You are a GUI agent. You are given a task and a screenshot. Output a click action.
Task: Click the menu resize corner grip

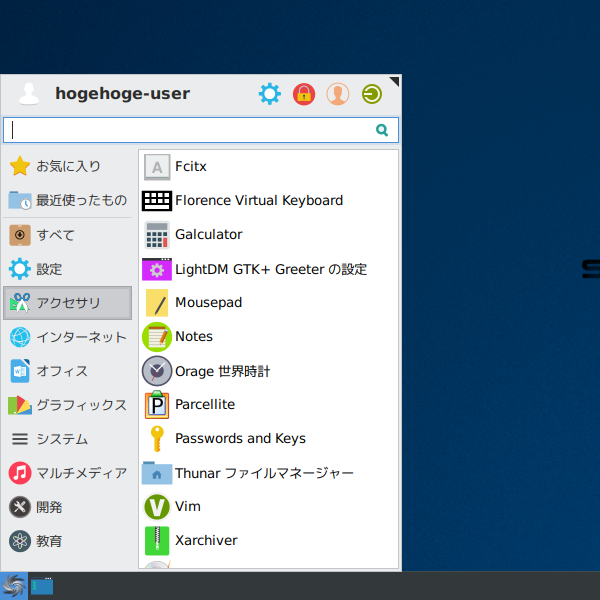pyautogui.click(x=395, y=81)
